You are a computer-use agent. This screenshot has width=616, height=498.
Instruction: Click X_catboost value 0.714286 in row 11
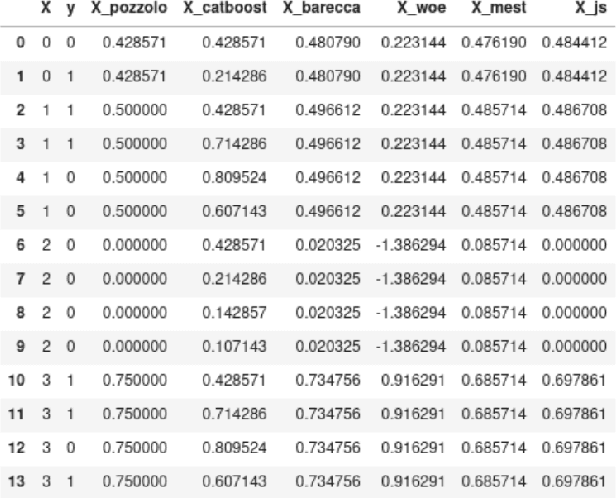point(235,414)
